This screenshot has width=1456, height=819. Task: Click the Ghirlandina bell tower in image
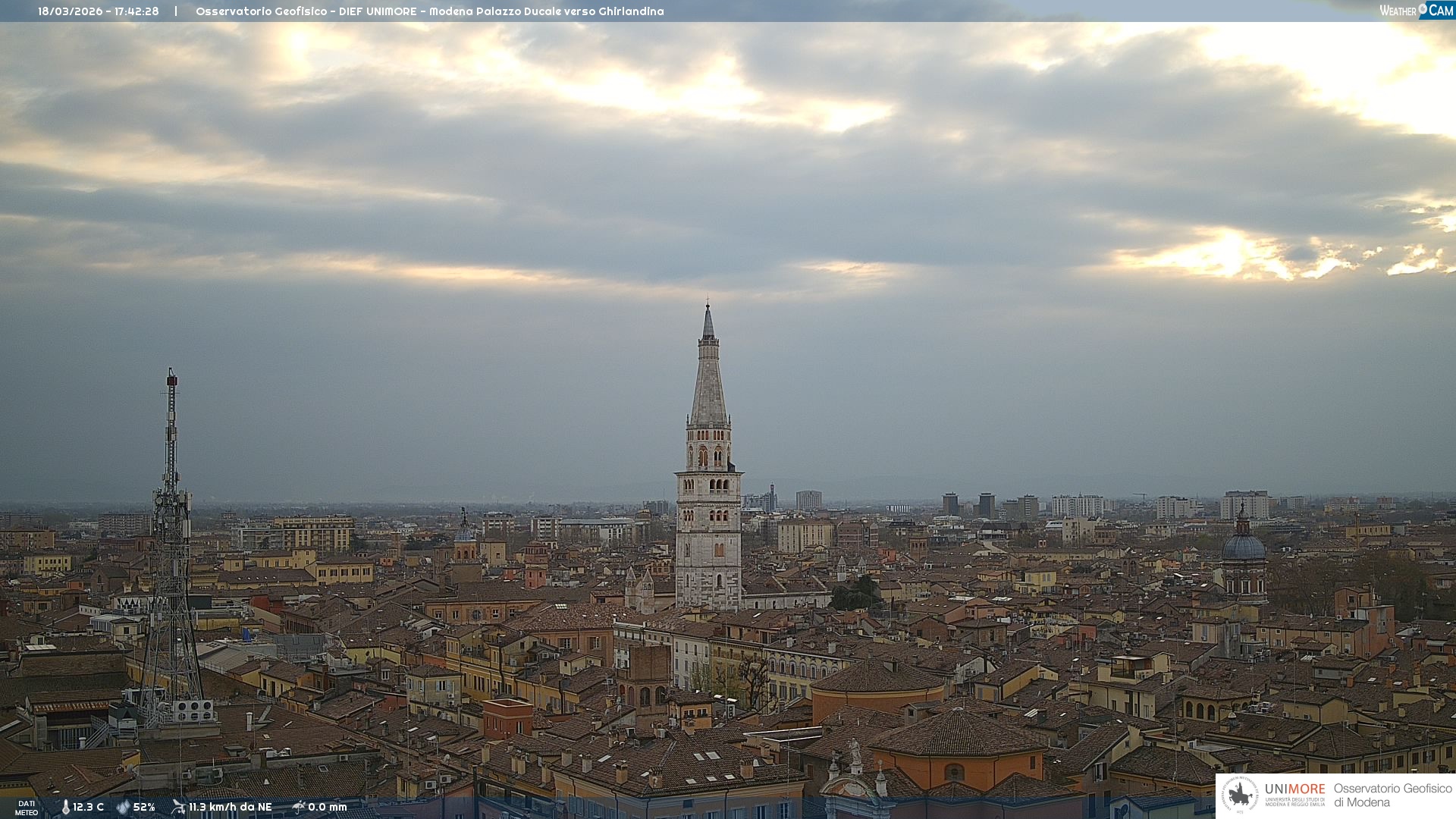708,485
